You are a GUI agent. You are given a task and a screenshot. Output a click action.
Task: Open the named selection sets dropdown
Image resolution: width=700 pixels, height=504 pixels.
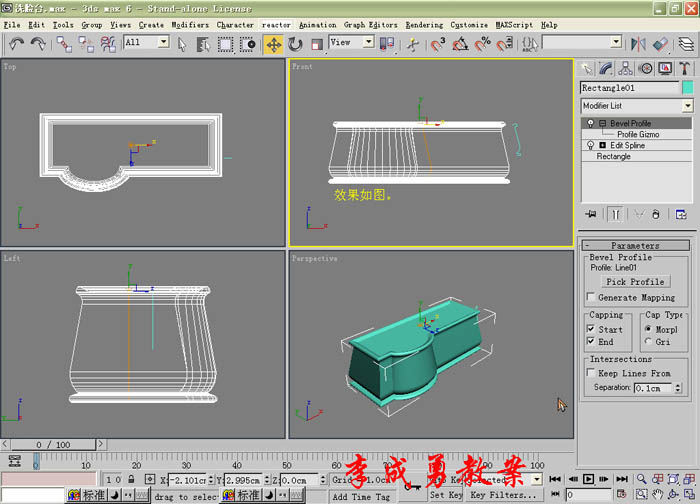click(616, 42)
